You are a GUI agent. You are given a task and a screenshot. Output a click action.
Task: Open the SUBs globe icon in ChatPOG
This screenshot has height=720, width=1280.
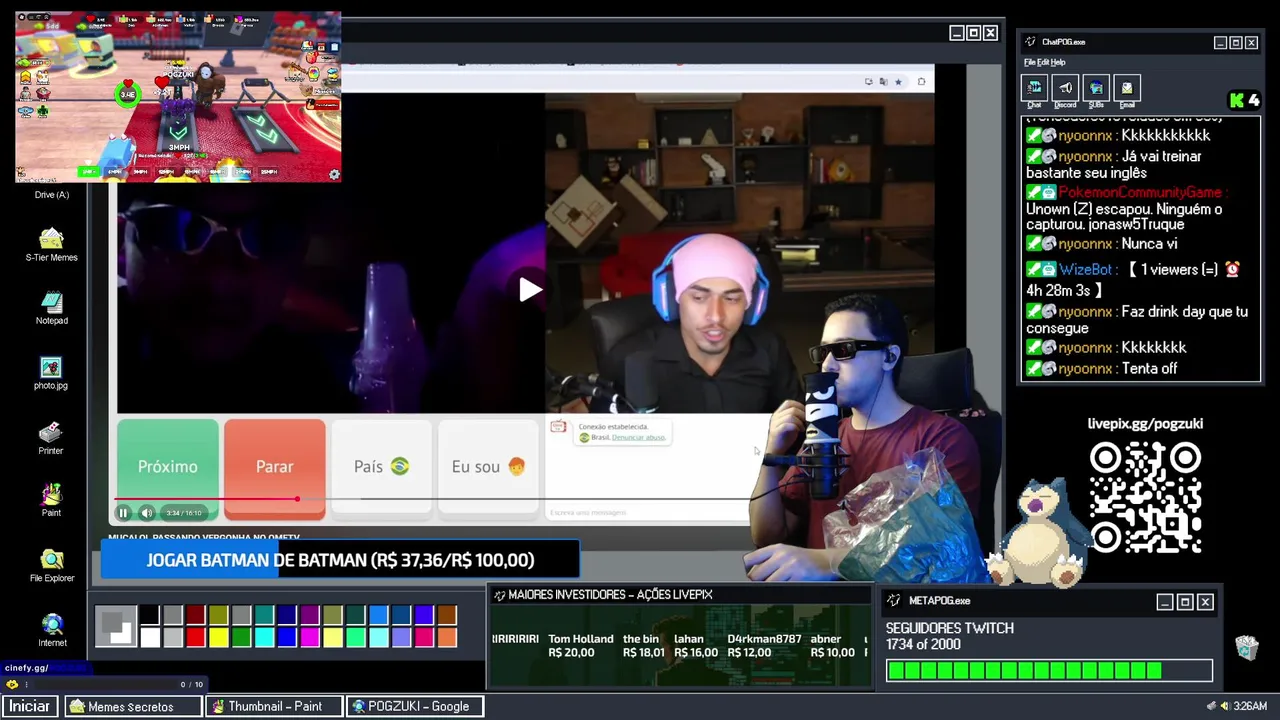click(1096, 88)
